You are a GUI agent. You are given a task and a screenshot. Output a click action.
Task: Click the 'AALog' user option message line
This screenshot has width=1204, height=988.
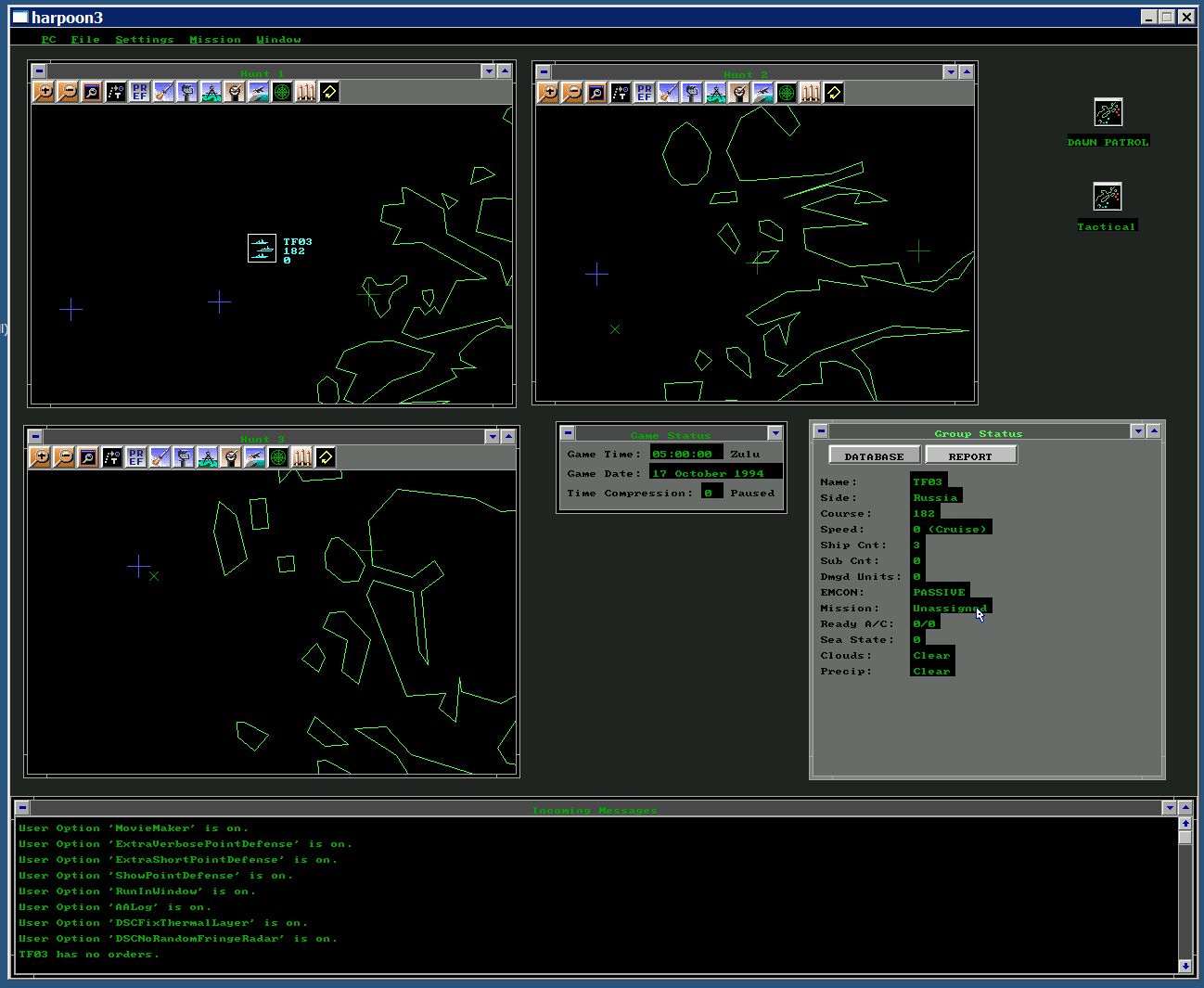coord(115,907)
